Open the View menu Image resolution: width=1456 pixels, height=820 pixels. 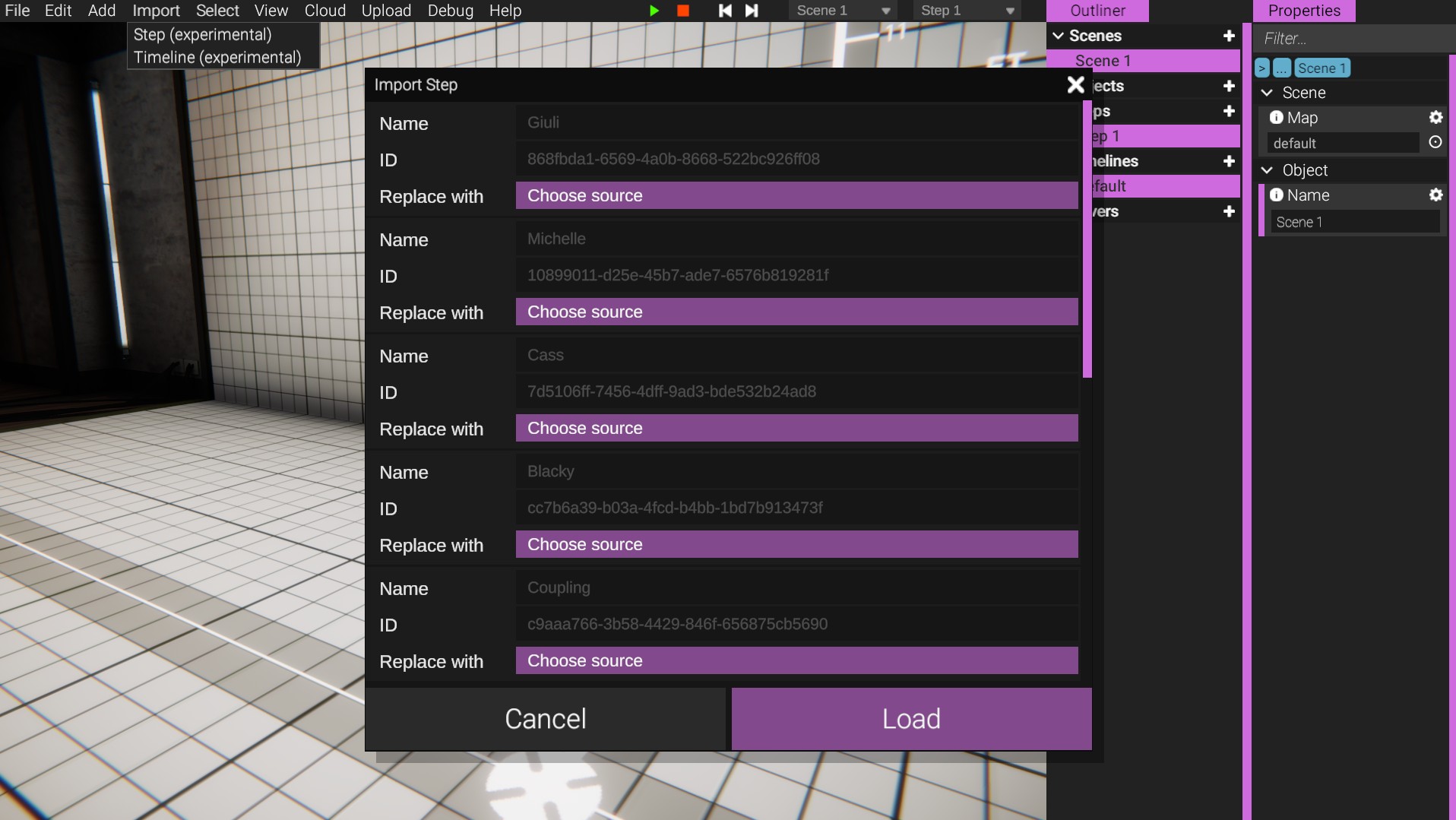point(271,11)
